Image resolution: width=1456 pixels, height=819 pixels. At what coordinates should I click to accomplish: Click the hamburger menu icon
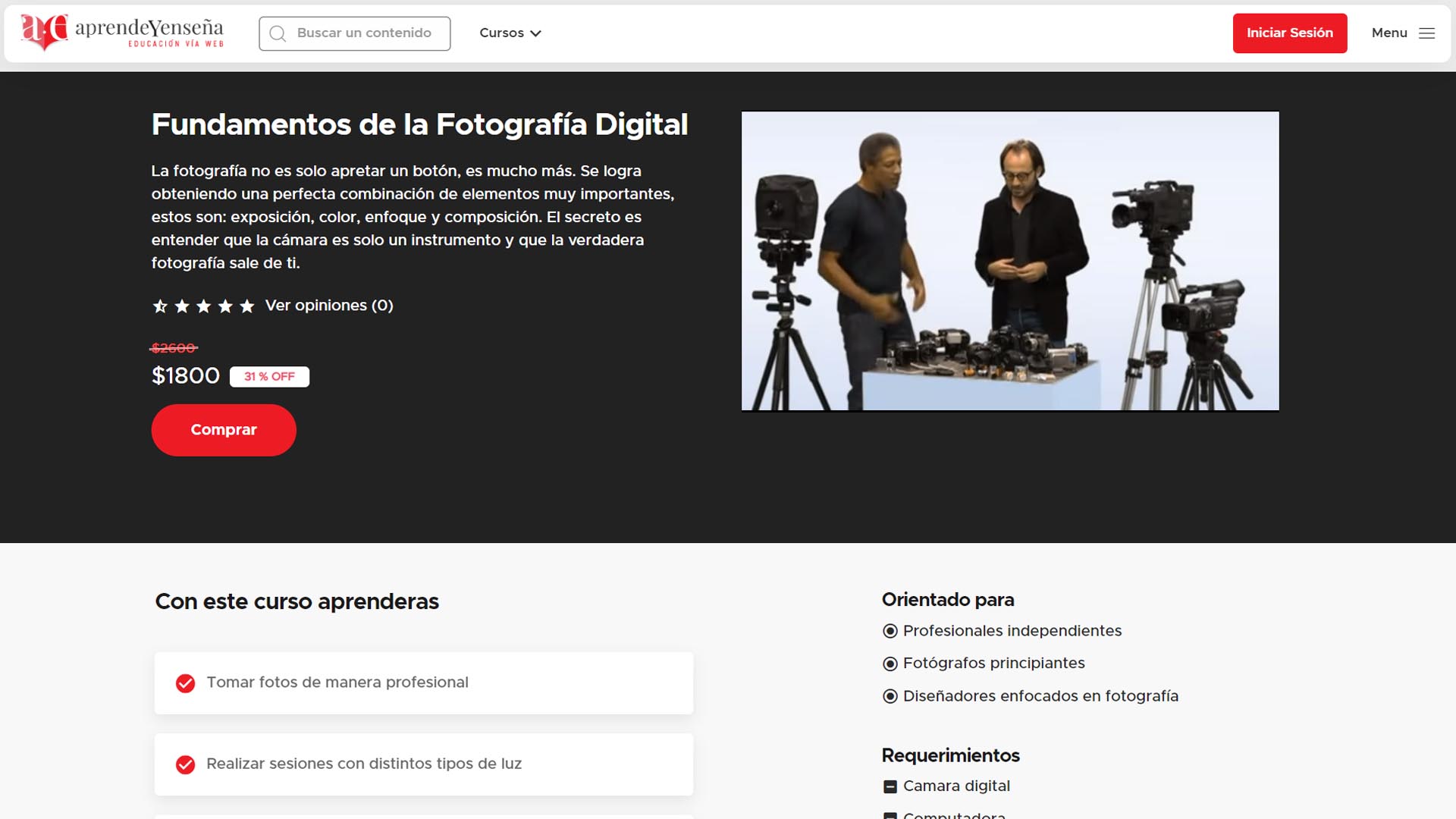(x=1426, y=33)
